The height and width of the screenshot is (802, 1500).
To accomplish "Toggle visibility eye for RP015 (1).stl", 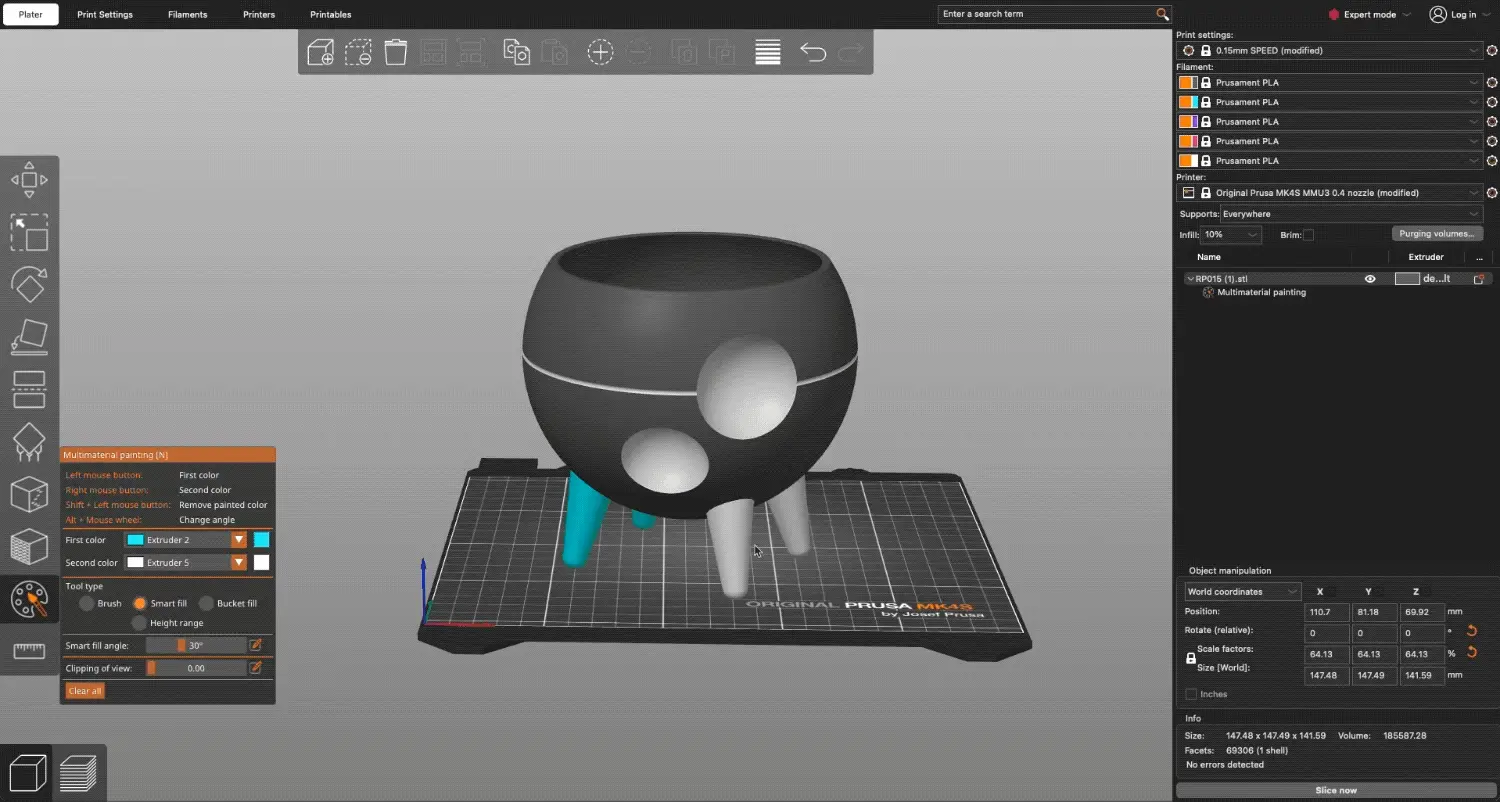I will (1370, 279).
